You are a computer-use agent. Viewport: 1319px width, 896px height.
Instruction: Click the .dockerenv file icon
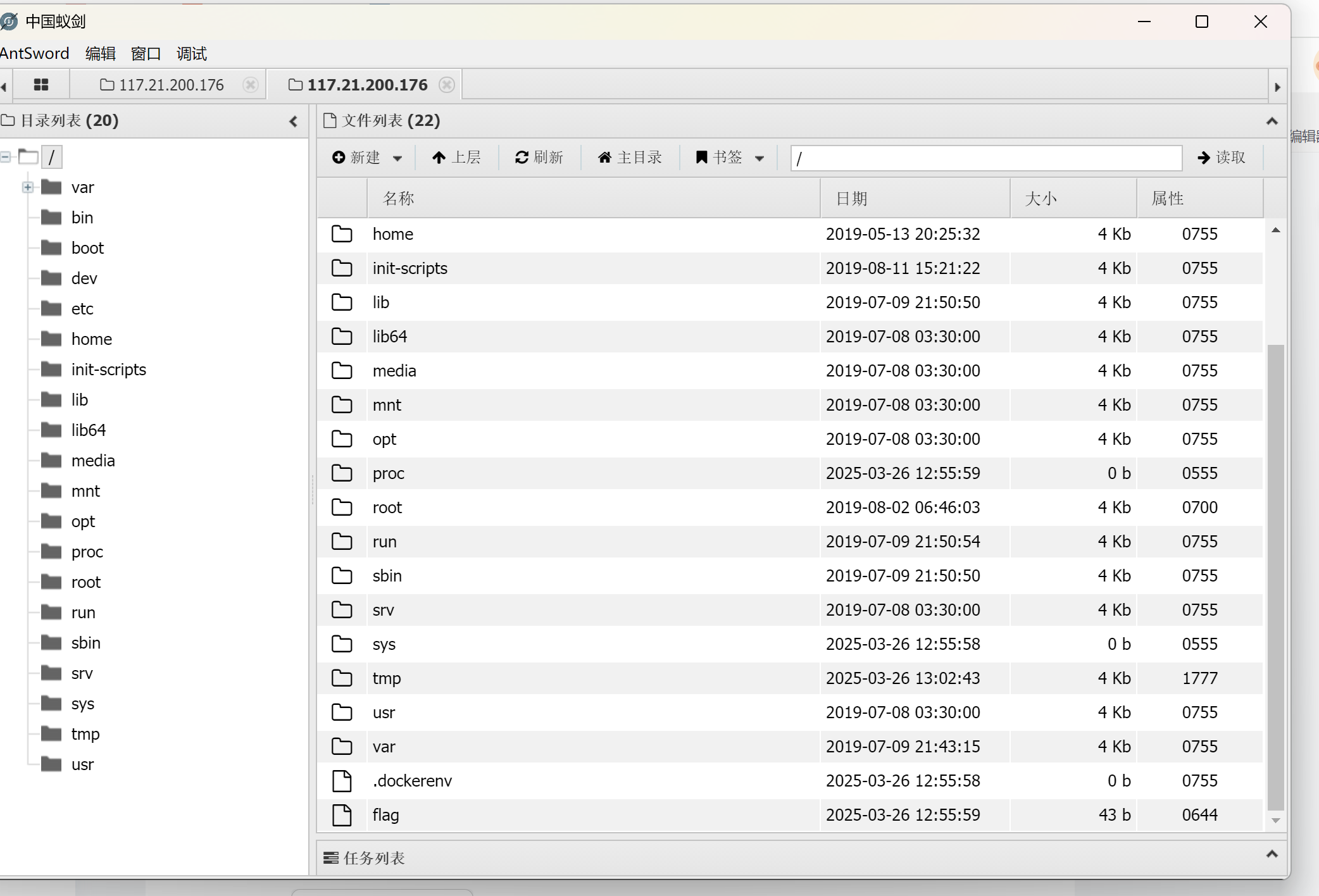342,781
